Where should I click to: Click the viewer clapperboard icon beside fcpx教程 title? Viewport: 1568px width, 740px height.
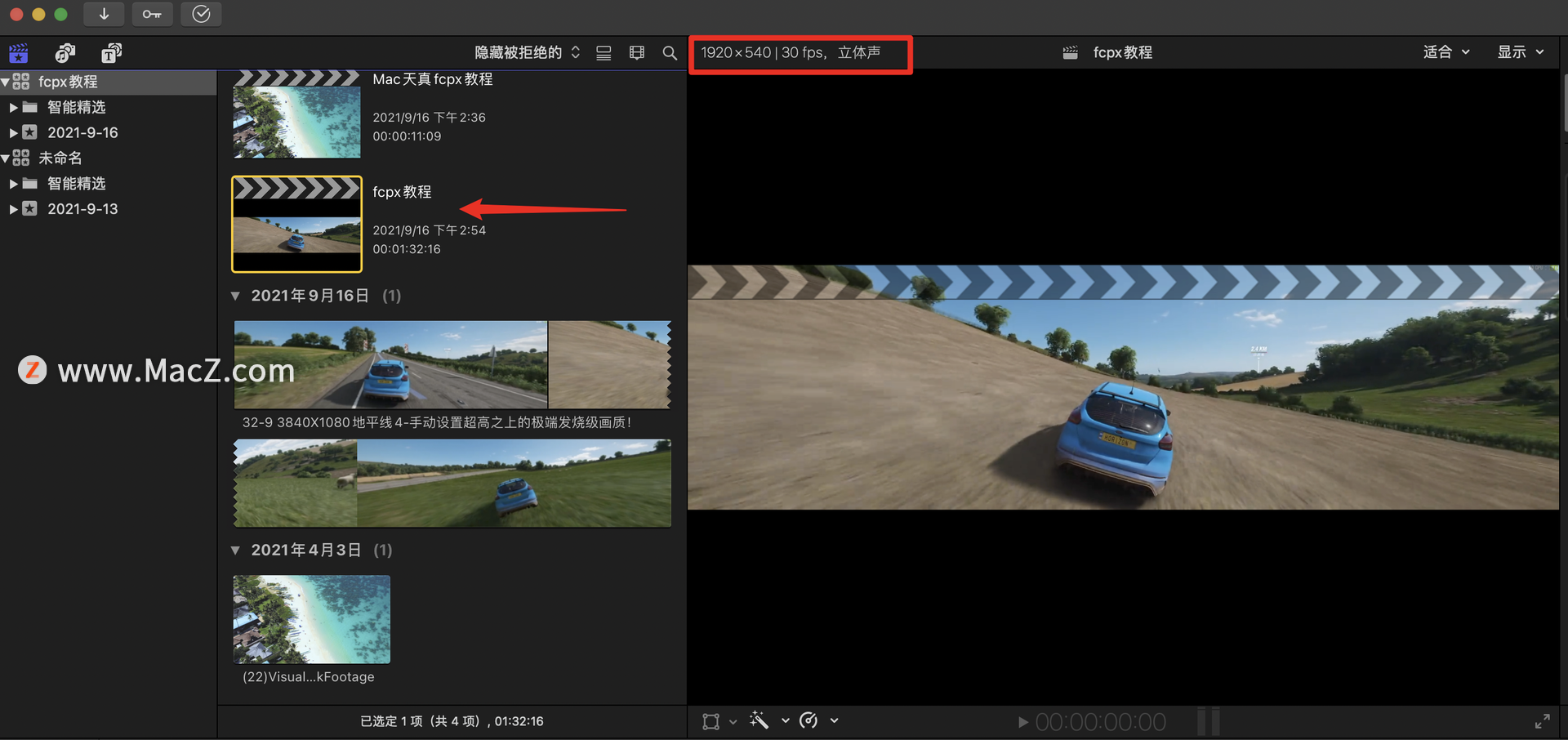point(1070,52)
